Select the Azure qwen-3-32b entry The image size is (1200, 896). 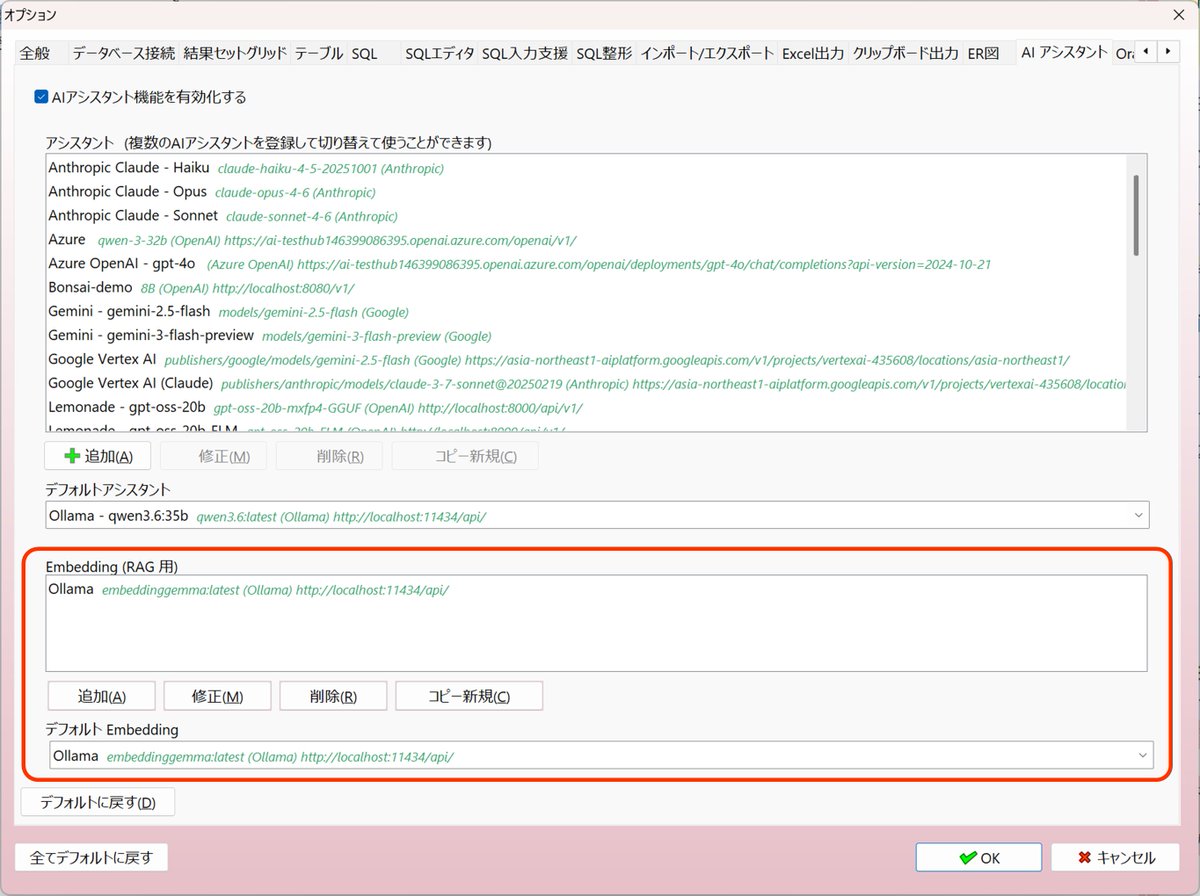tap(588, 240)
